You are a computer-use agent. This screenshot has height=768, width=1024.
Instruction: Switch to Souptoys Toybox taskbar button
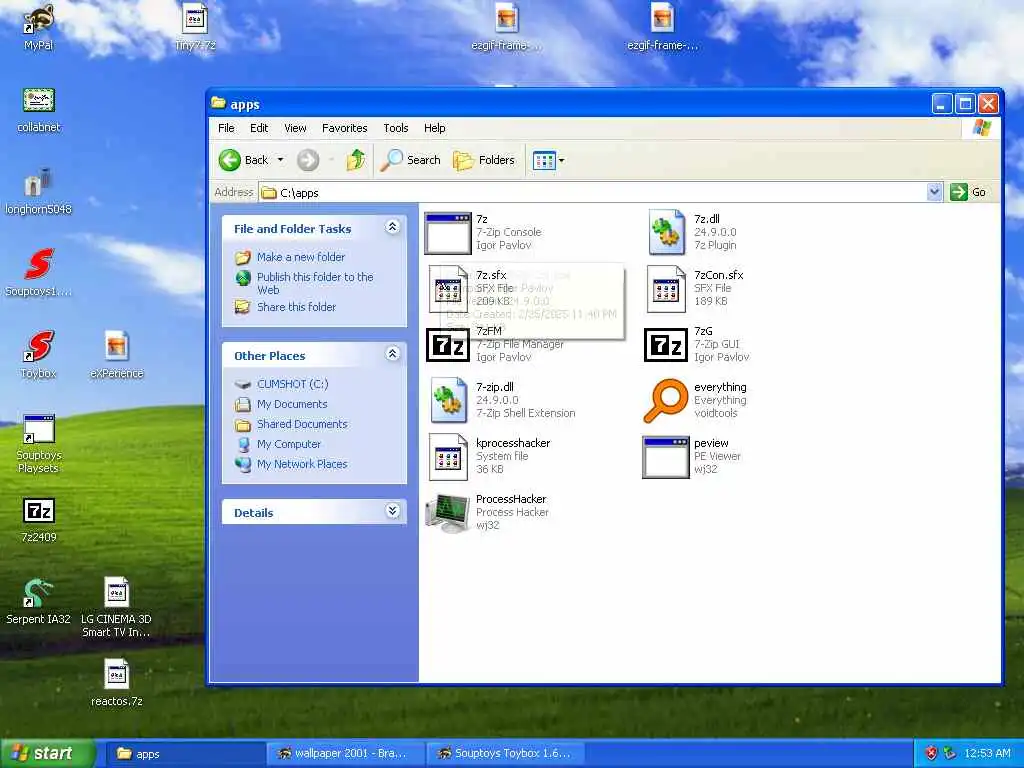(505, 754)
